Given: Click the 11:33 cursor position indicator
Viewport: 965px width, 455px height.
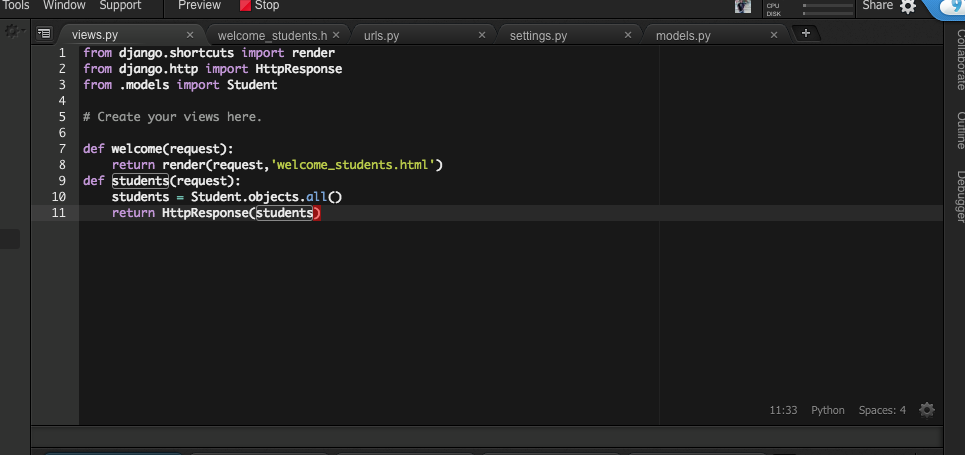Looking at the screenshot, I should pos(783,410).
